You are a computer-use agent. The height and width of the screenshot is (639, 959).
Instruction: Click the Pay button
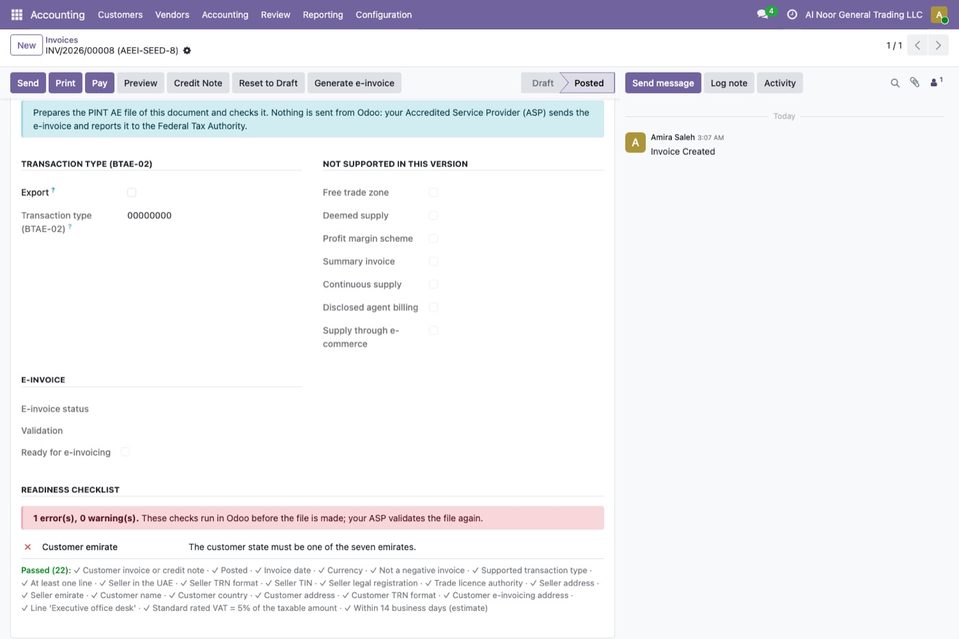[x=100, y=83]
